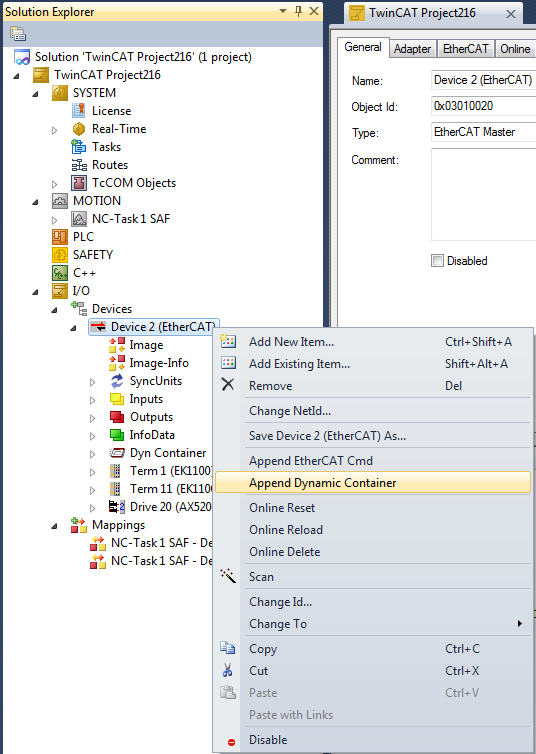536x754 pixels.
Task: Click the C++ node icon
Action: click(60, 273)
